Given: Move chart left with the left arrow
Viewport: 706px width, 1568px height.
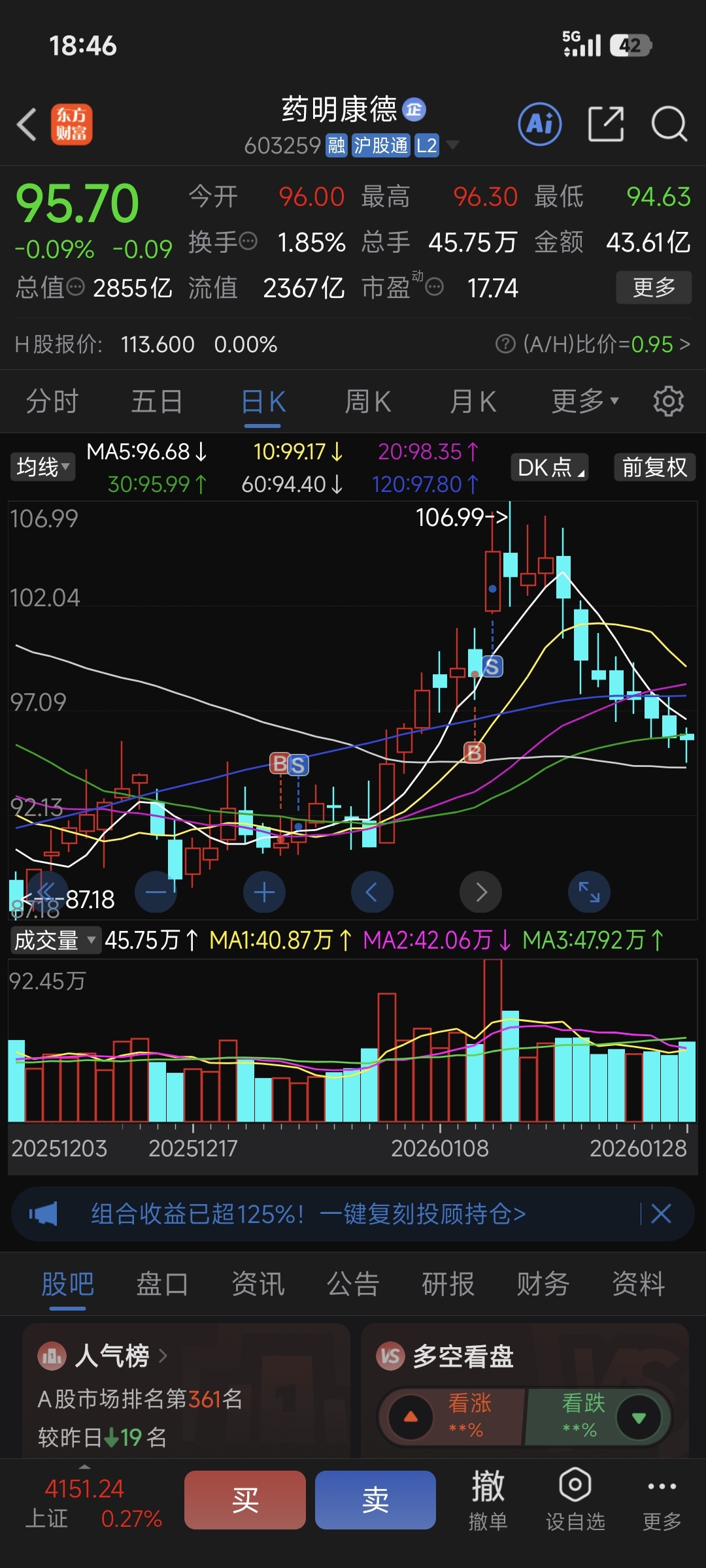Looking at the screenshot, I should (x=372, y=892).
